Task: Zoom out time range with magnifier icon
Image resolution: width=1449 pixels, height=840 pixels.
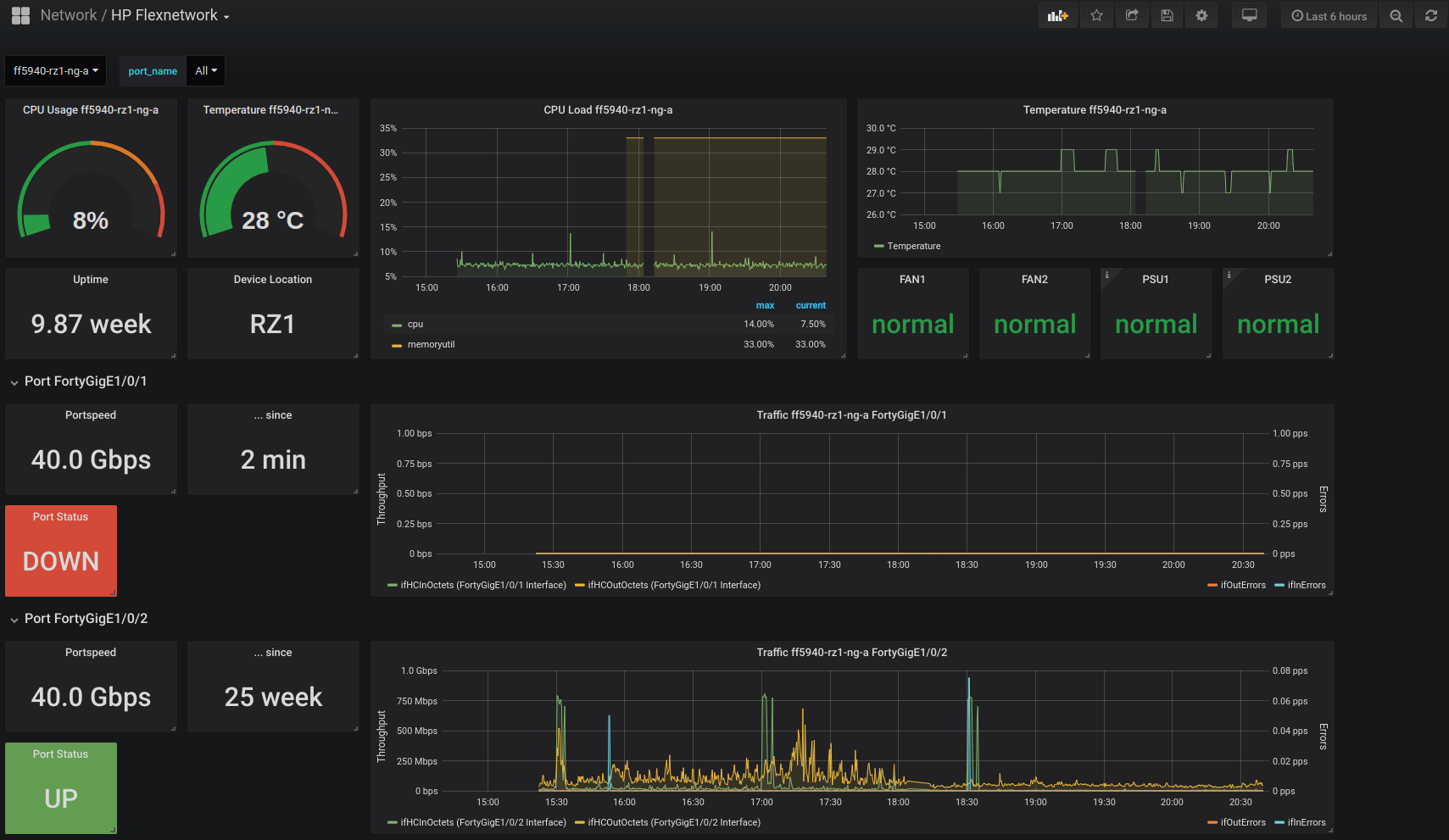Action: 1396,15
